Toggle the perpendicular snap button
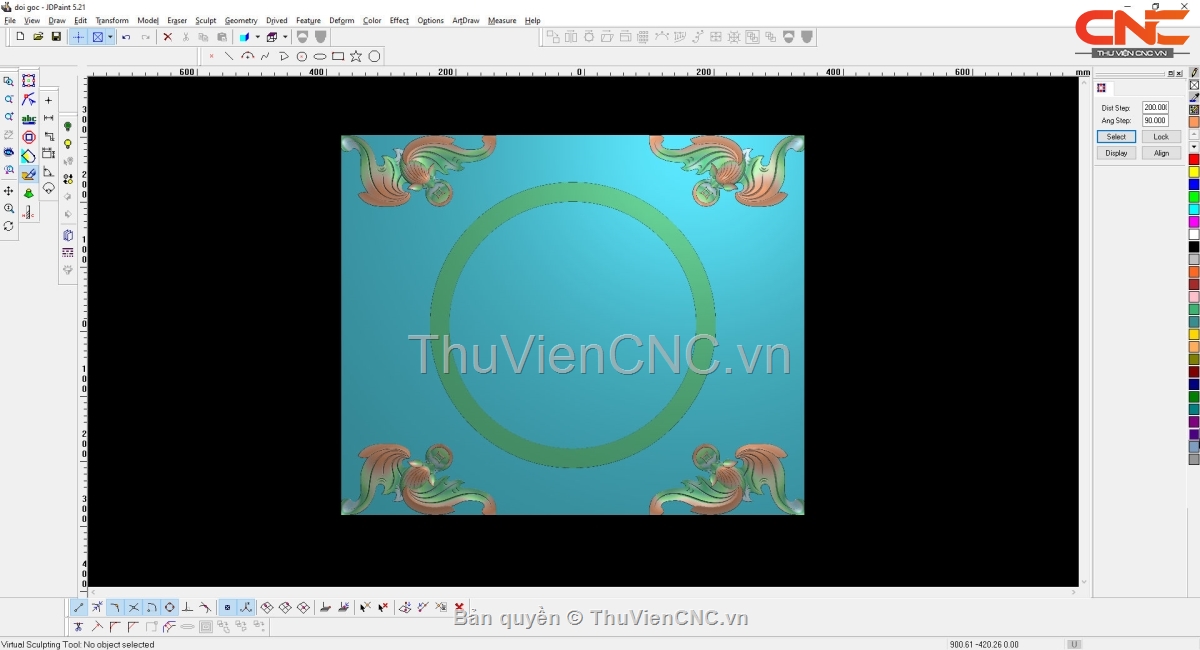This screenshot has width=1200, height=650. click(187, 607)
